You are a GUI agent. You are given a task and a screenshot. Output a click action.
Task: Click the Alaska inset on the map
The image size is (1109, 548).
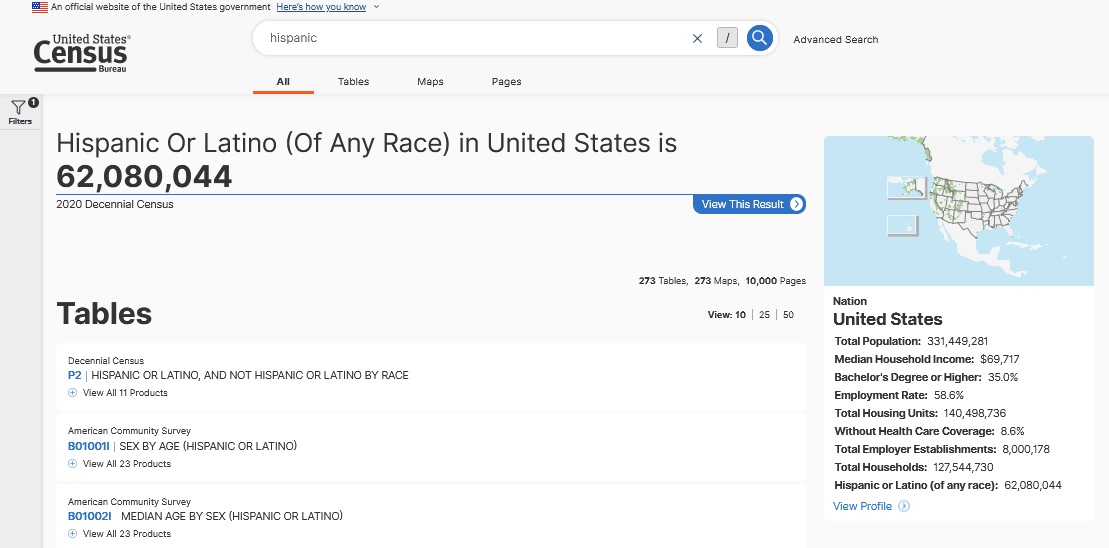[907, 188]
